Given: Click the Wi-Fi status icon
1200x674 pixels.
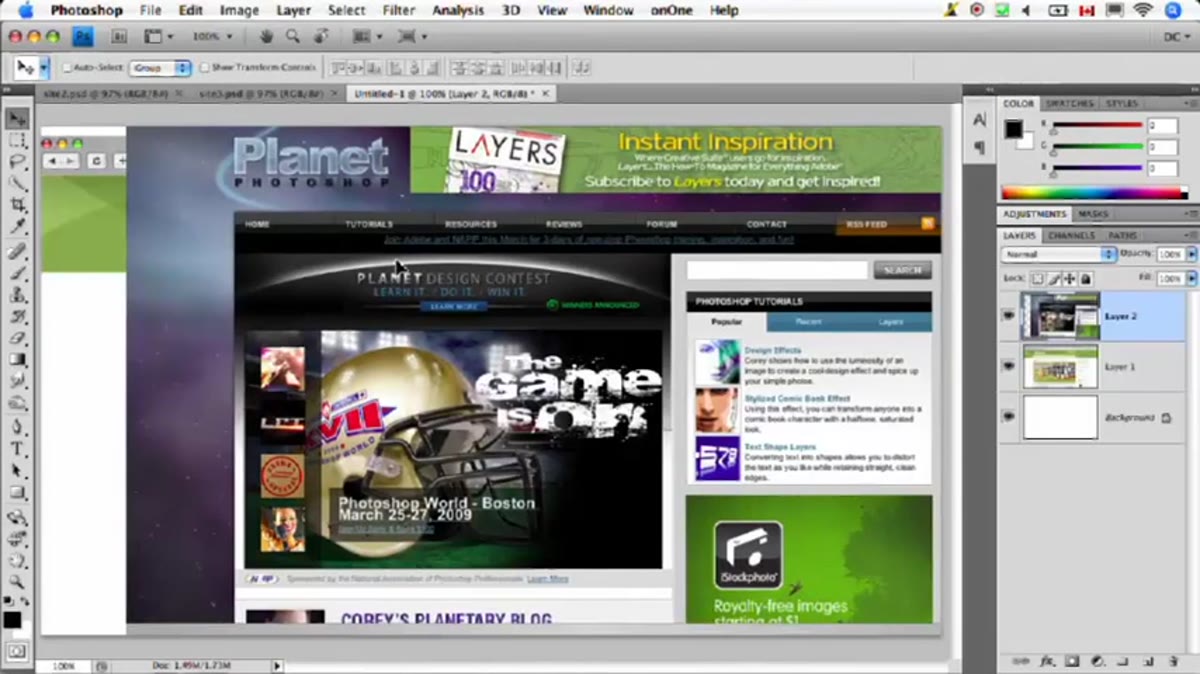Looking at the screenshot, I should (x=1142, y=11).
